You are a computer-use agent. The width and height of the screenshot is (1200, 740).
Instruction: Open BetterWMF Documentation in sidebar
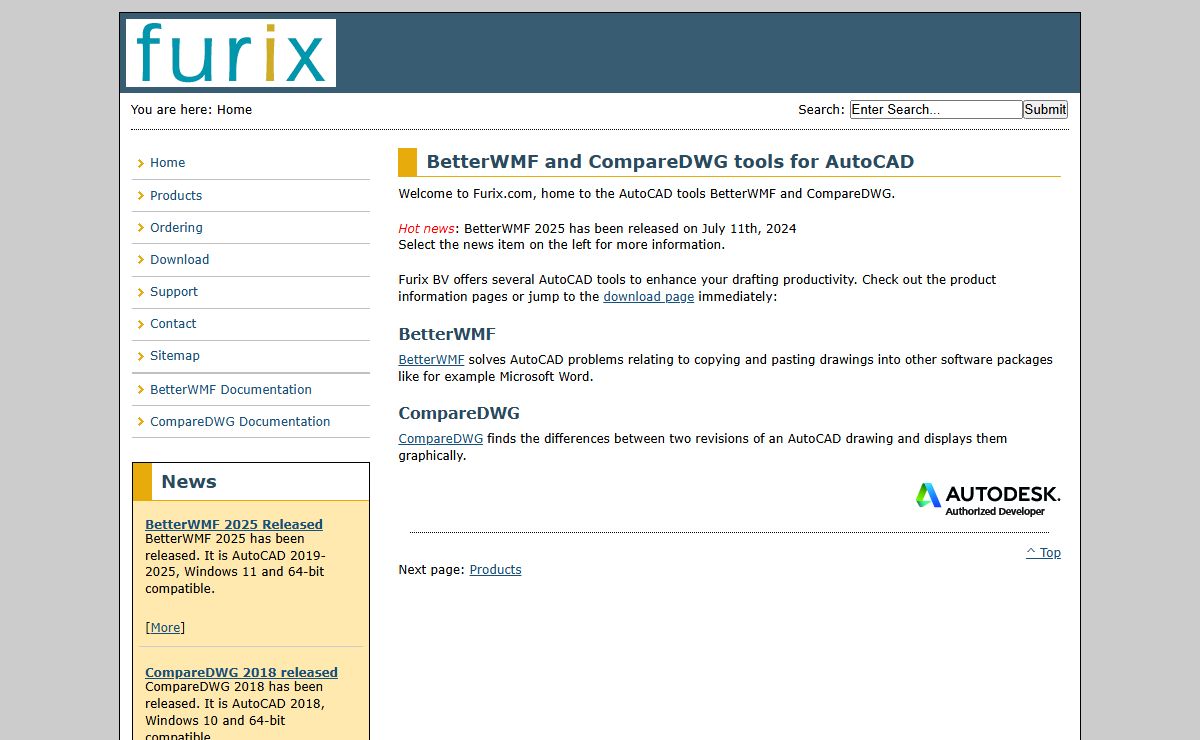[x=231, y=389]
